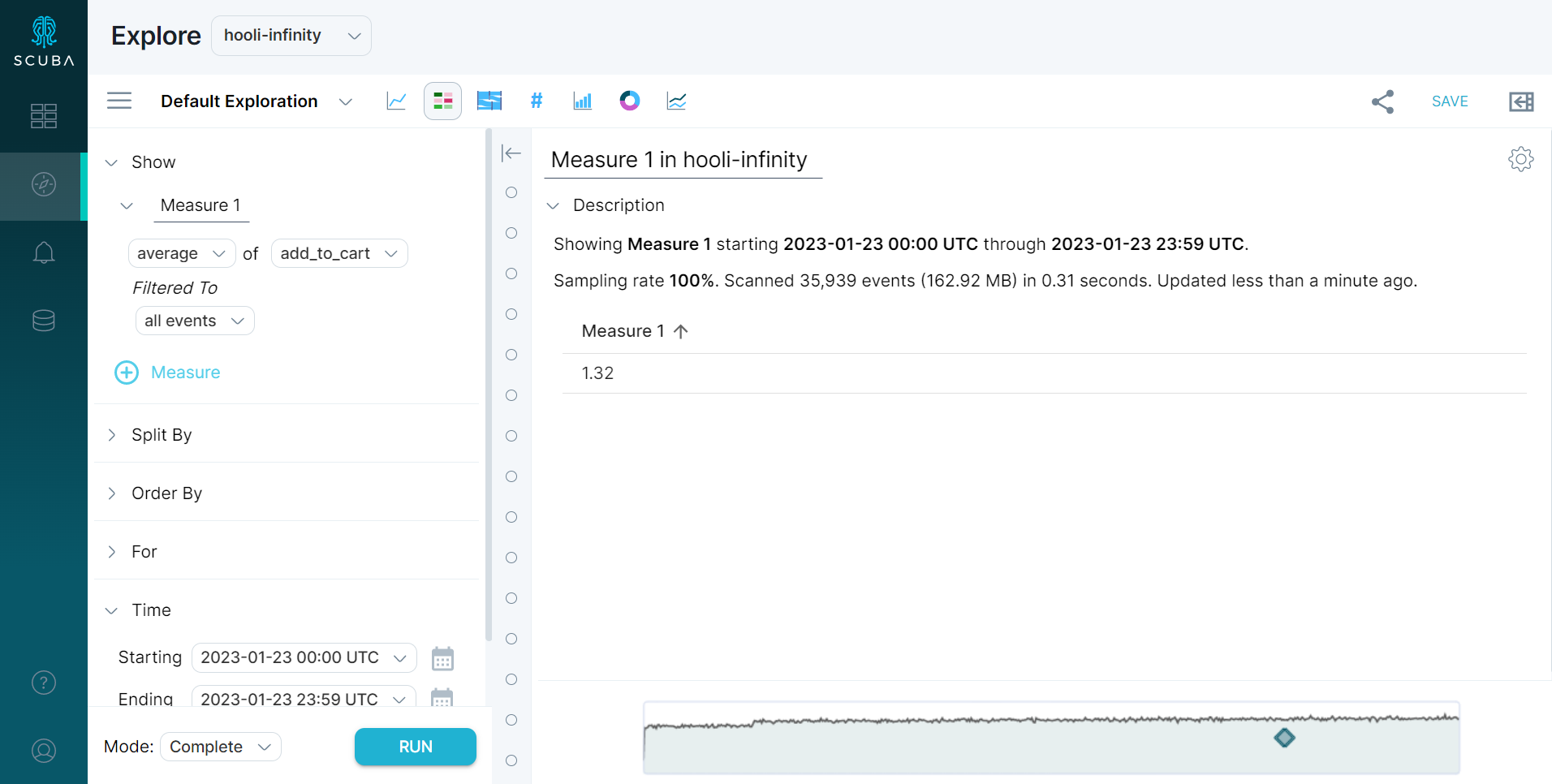Select the bar chart view icon
Viewport: 1552px width, 784px height.
tap(583, 101)
